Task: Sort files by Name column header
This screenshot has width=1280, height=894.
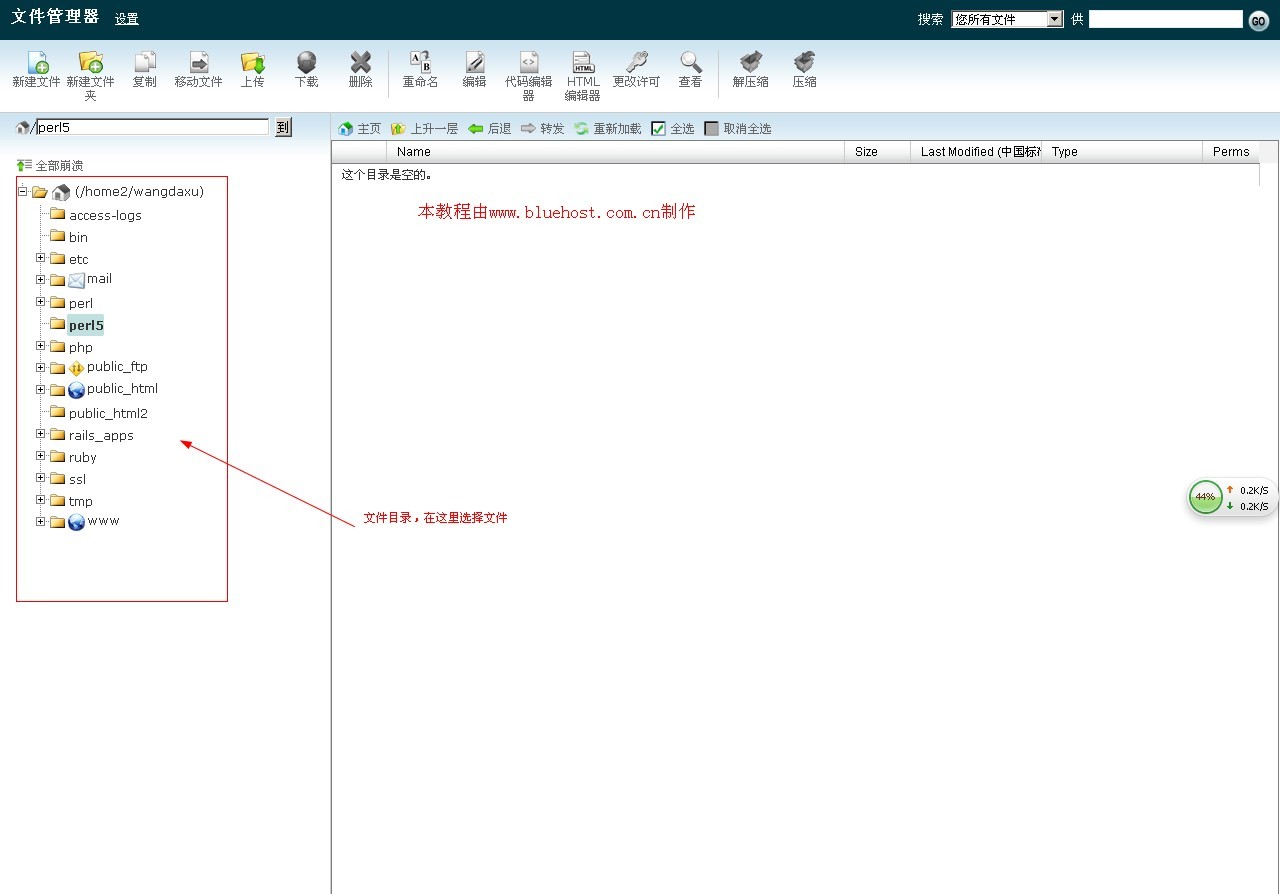Action: 414,152
